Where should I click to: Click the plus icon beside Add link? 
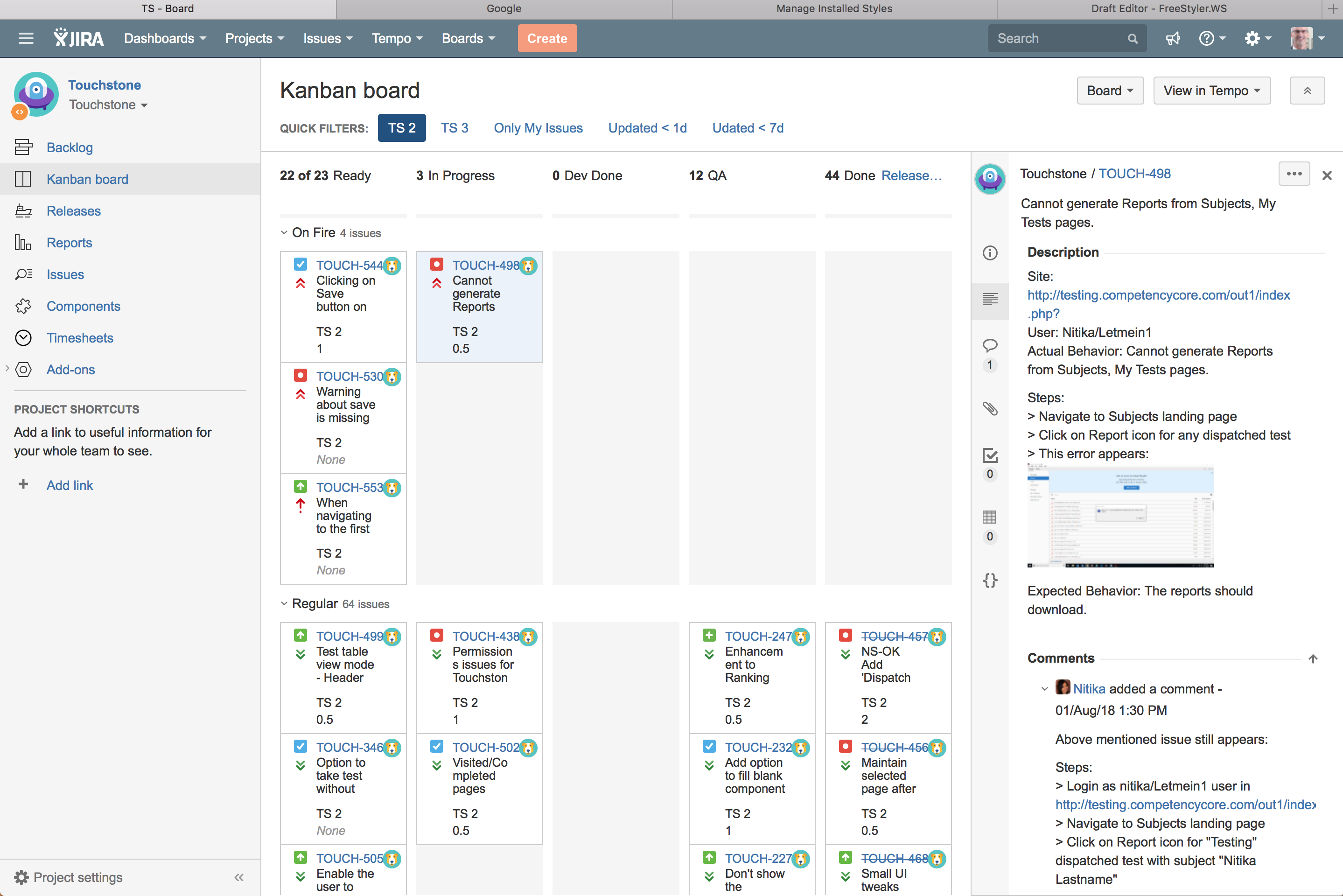click(x=23, y=484)
